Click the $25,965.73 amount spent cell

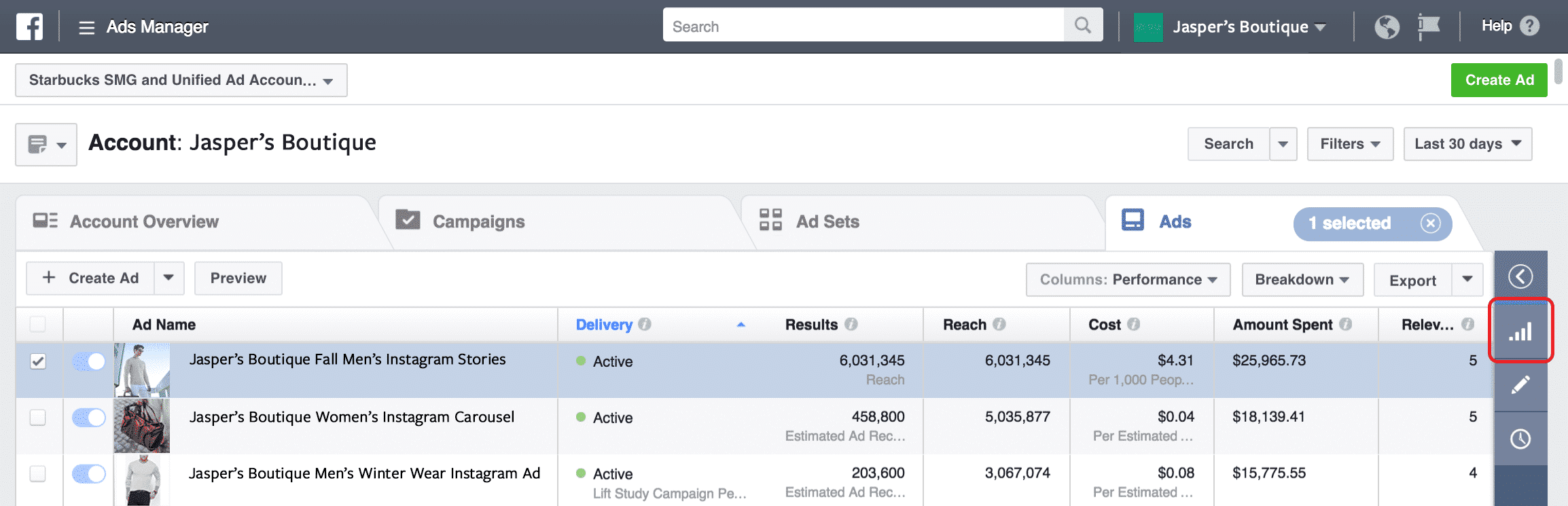[x=1269, y=361]
